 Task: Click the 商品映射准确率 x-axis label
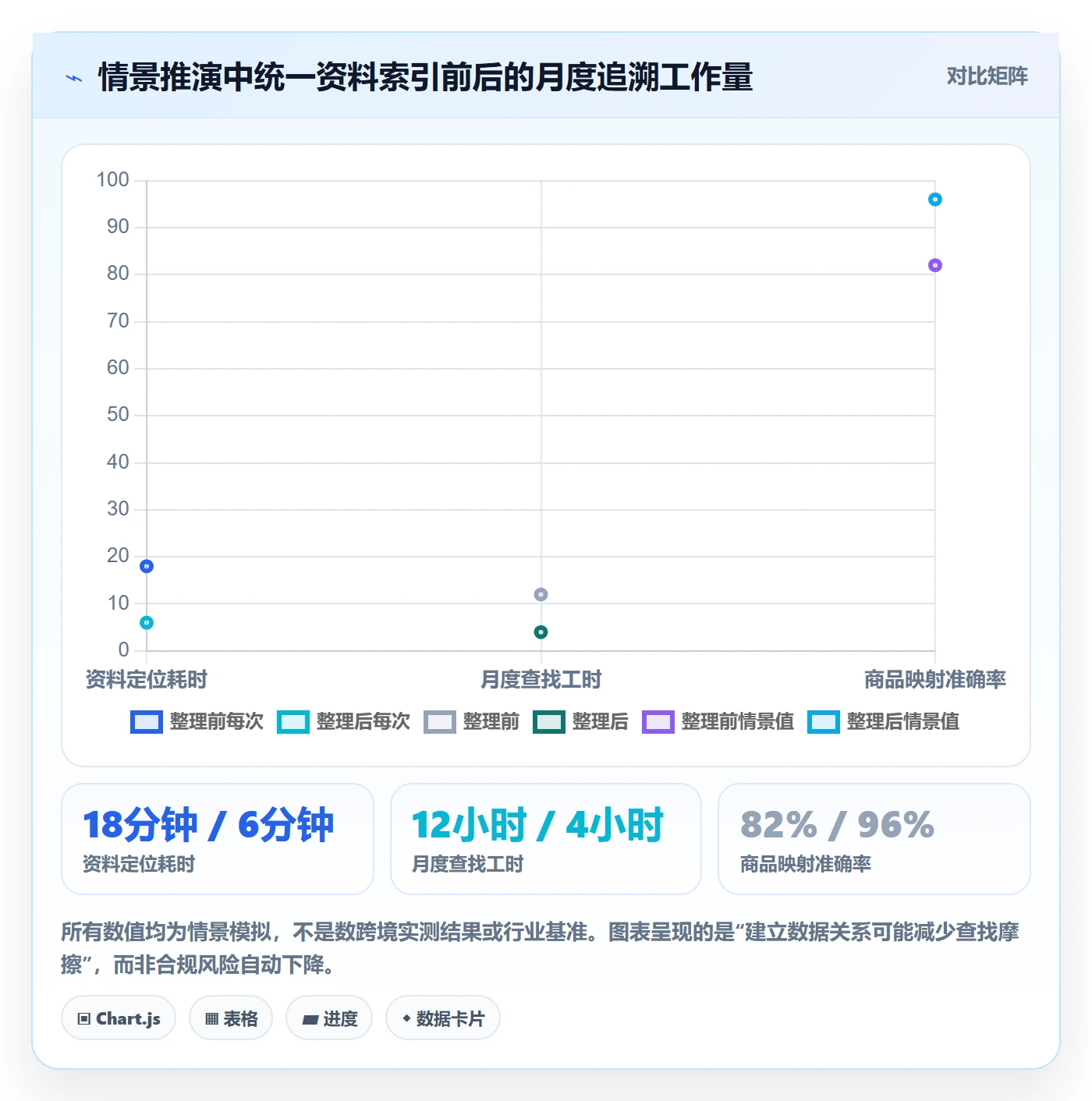coord(935,680)
